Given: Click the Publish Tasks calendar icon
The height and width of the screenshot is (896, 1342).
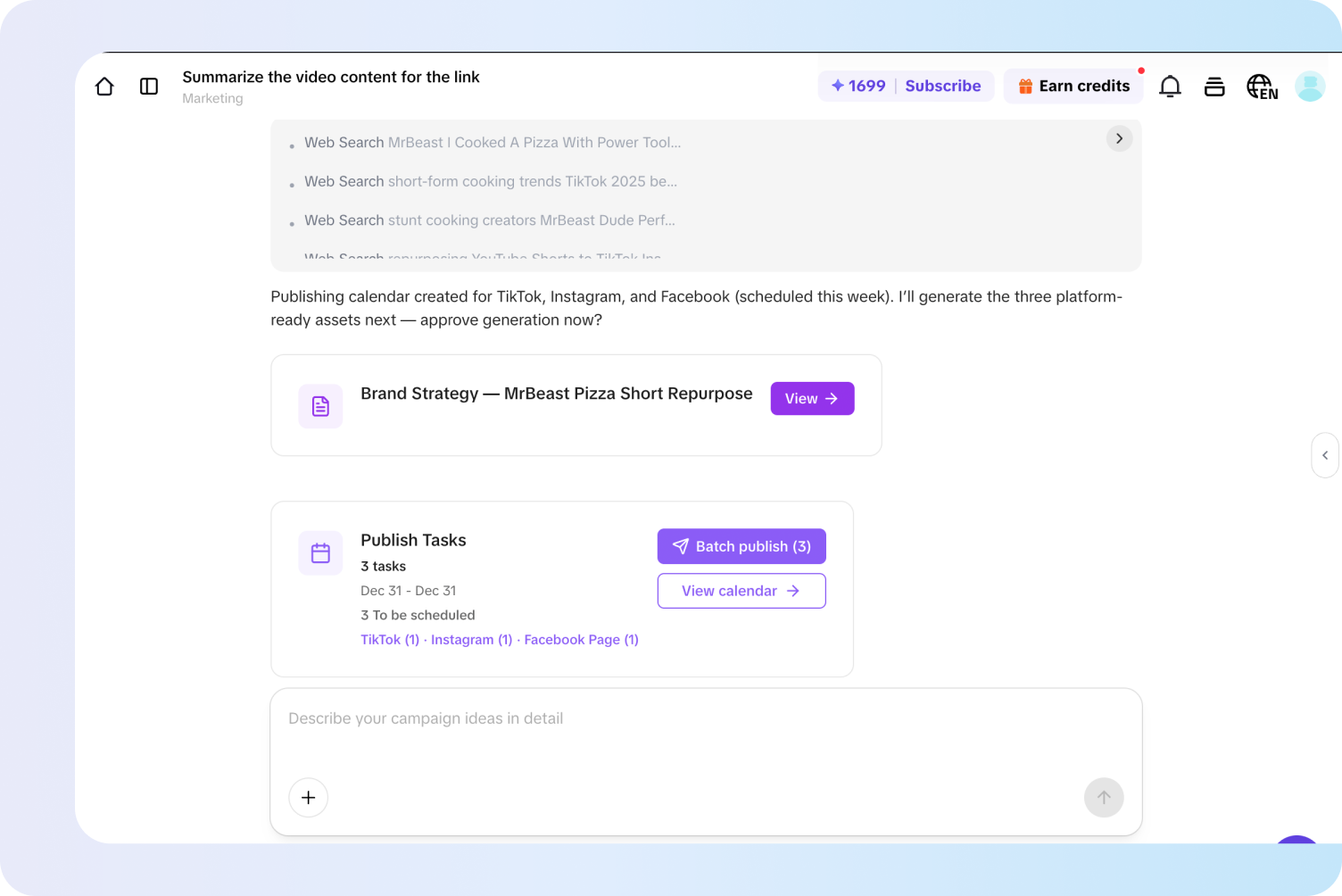Looking at the screenshot, I should pos(320,553).
